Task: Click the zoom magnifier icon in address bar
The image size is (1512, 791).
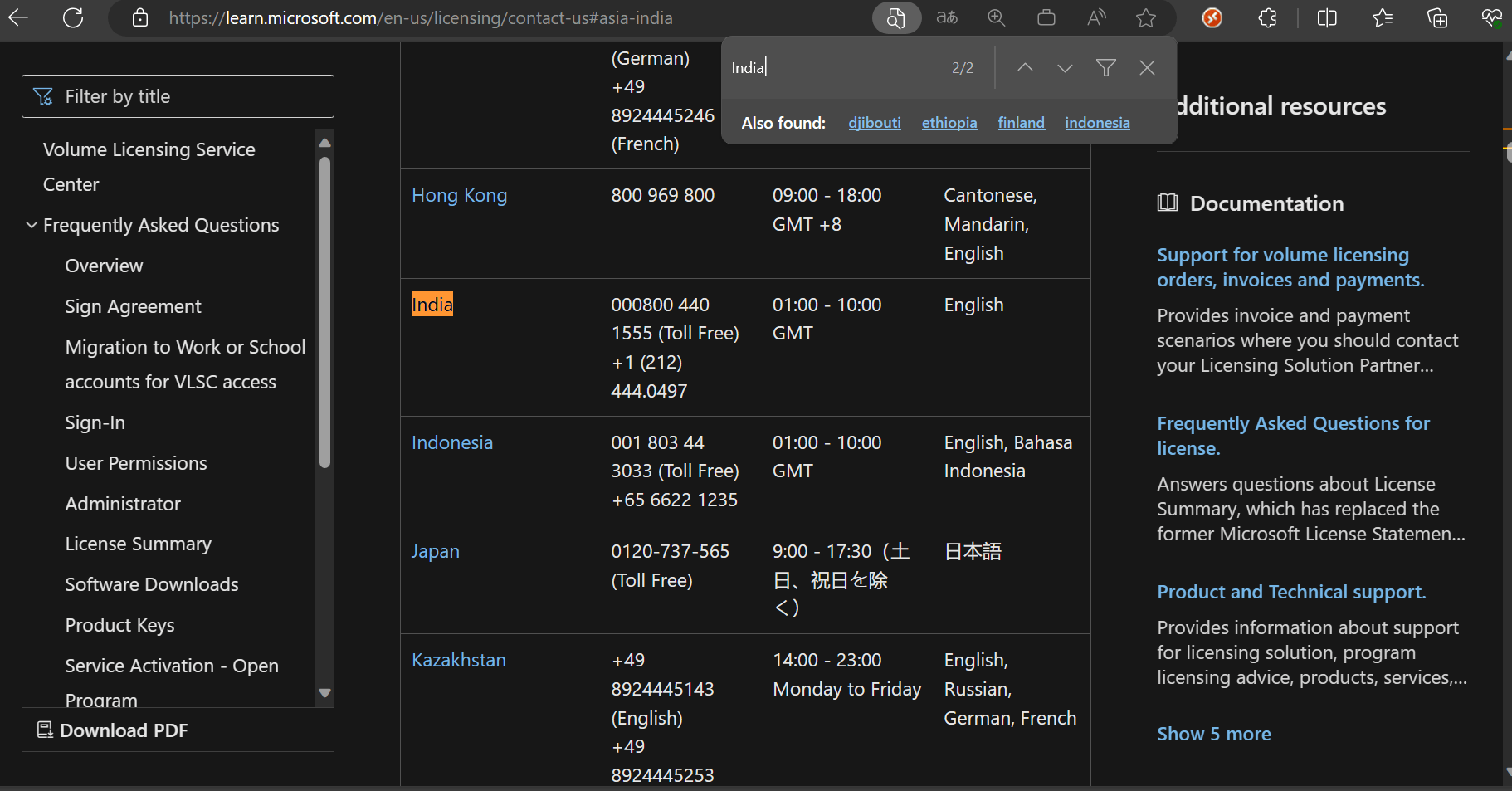Action: click(997, 17)
